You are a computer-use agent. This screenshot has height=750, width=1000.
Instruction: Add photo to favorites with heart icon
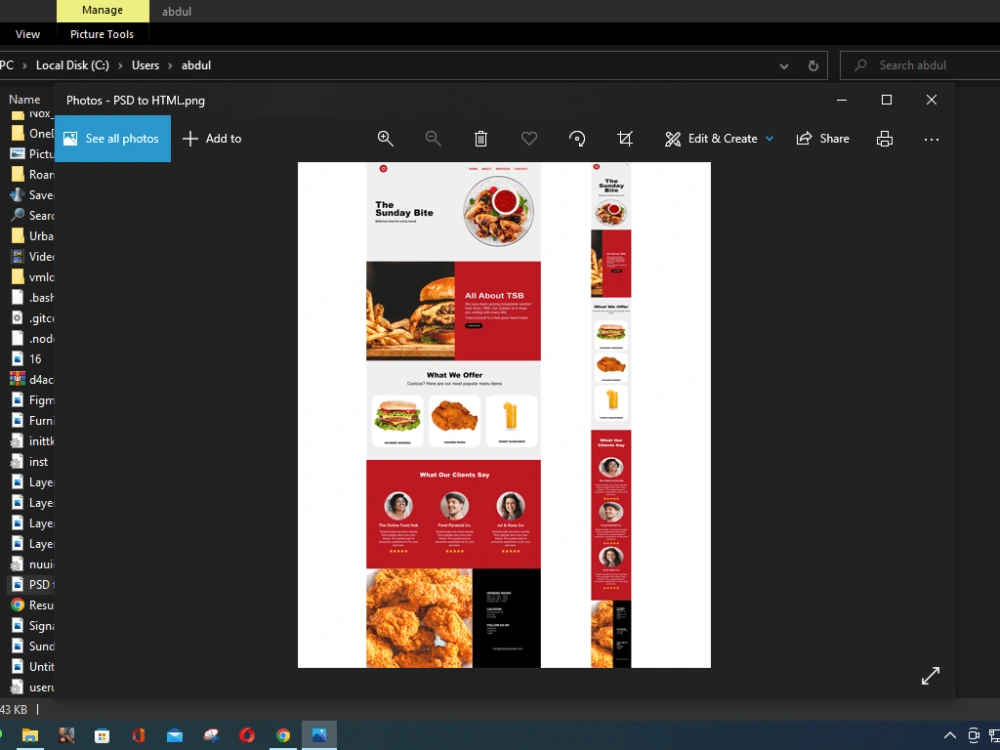(x=529, y=138)
